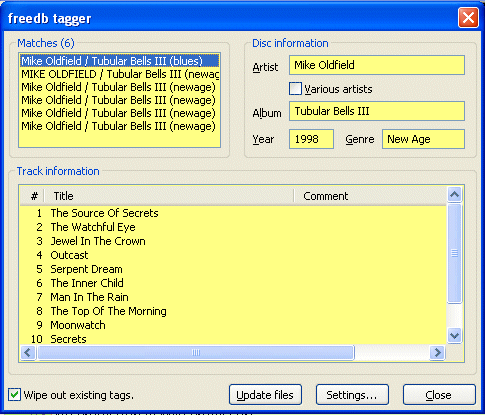Choose the last newage match in list

pyautogui.click(x=119, y=126)
